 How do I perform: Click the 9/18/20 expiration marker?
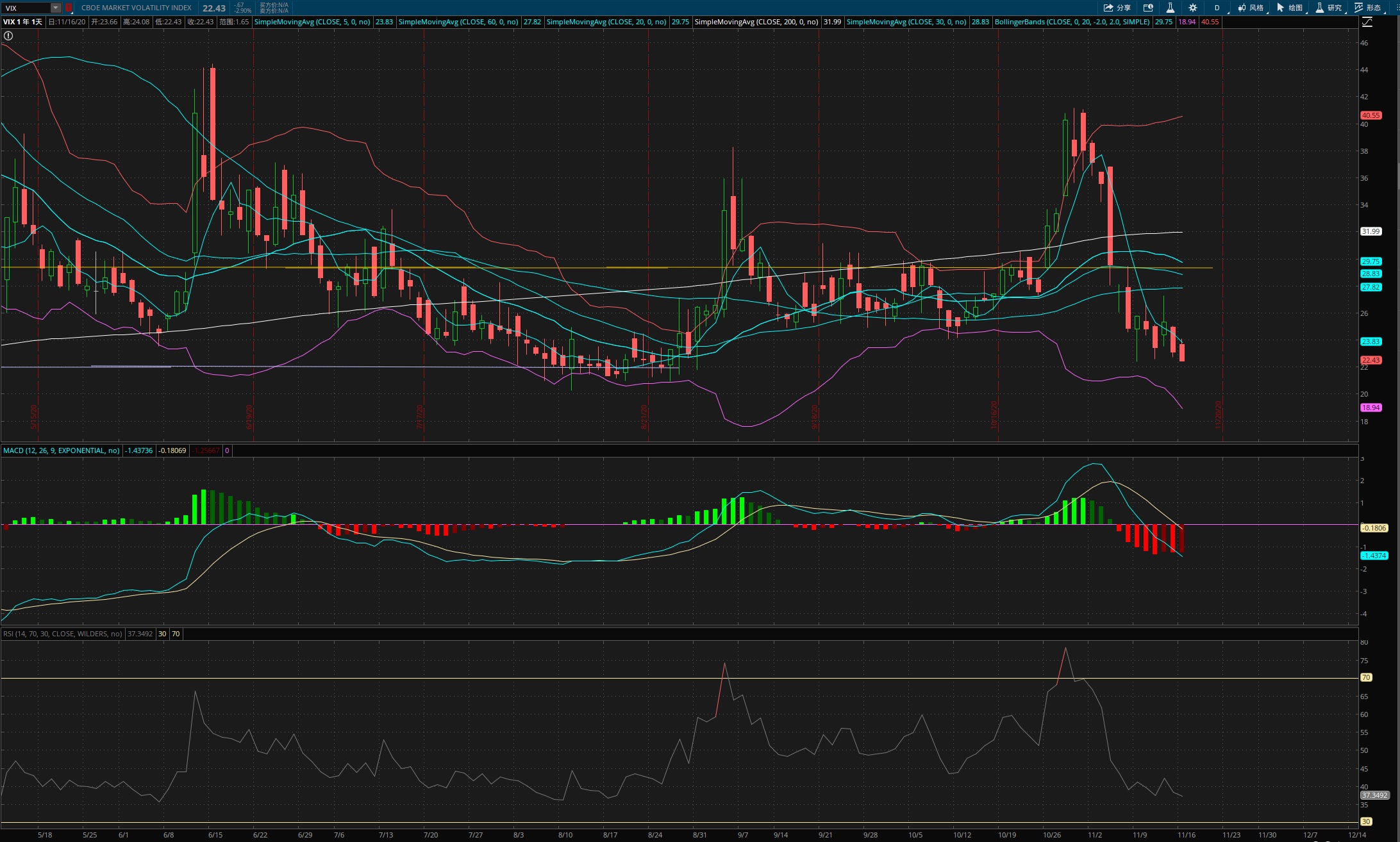[x=815, y=417]
